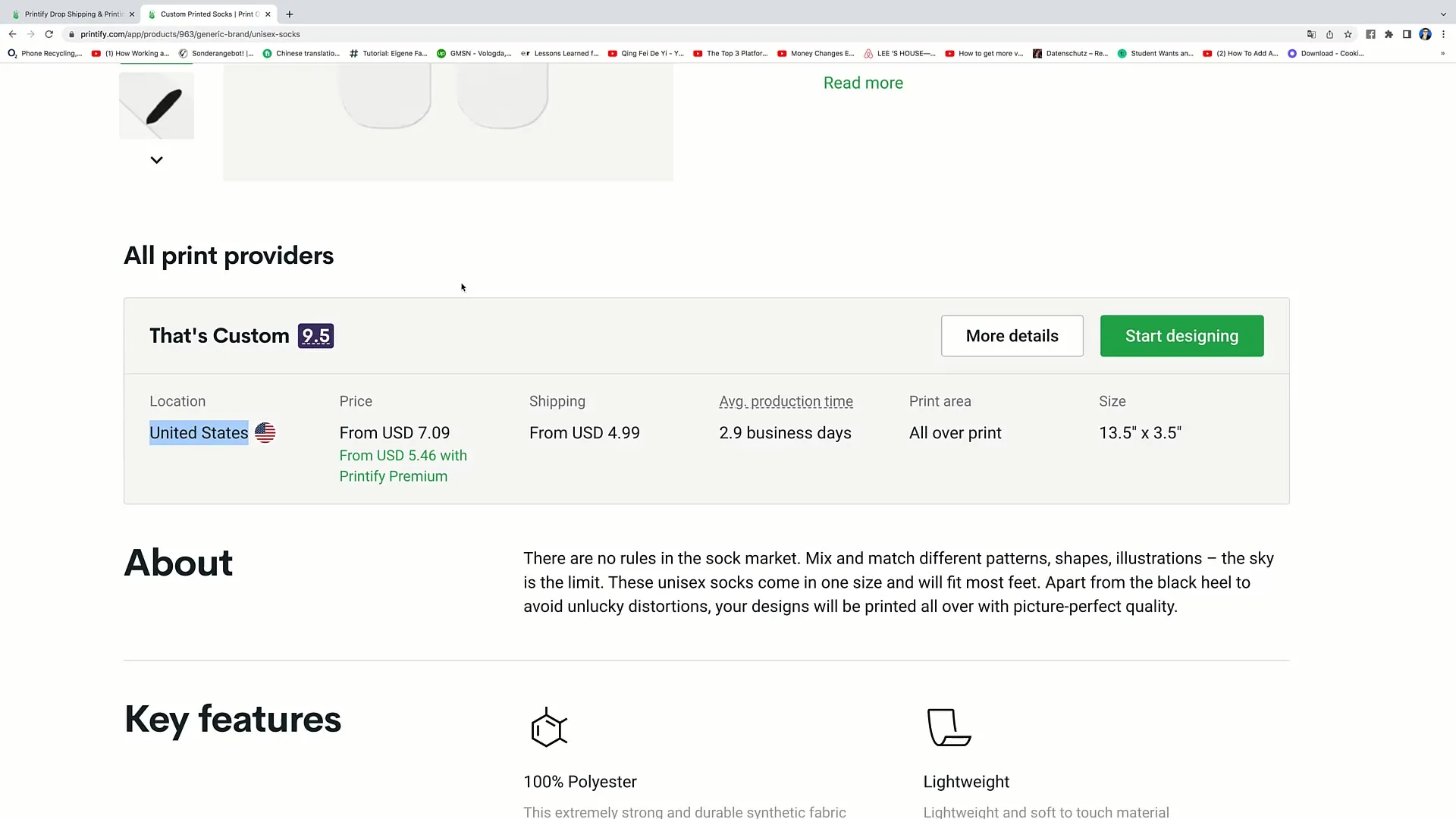Viewport: 1456px width, 819px height.
Task: Share this page via share icon
Action: pos(1329,34)
